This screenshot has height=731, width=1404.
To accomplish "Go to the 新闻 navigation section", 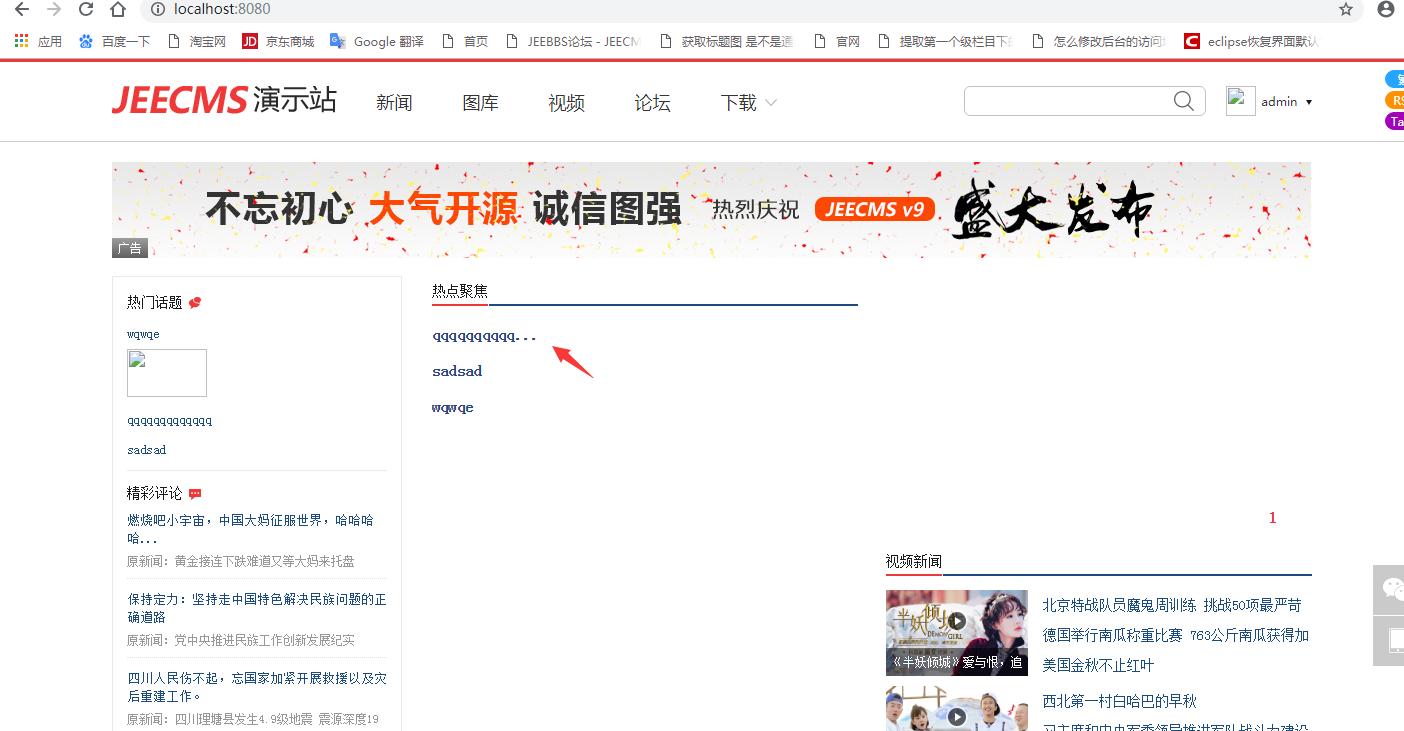I will click(394, 103).
